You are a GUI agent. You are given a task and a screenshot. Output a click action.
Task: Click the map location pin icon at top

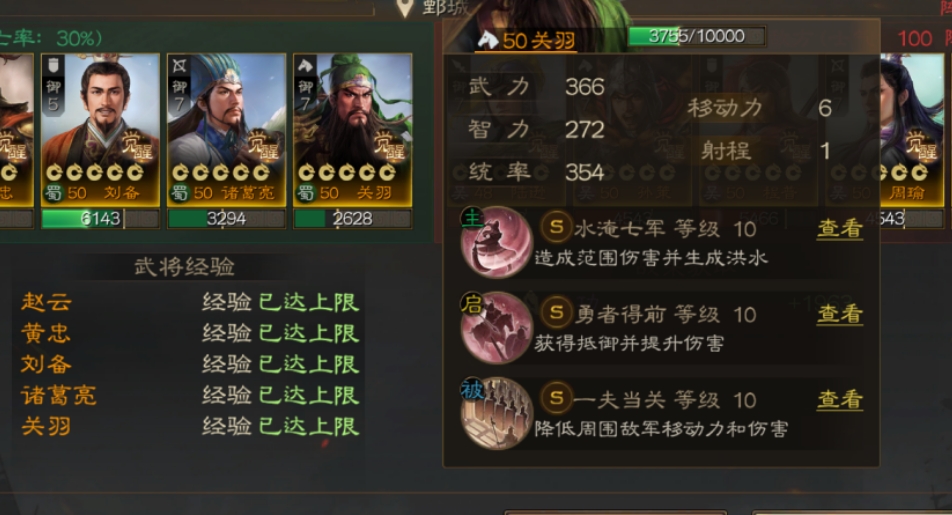pyautogui.click(x=404, y=8)
